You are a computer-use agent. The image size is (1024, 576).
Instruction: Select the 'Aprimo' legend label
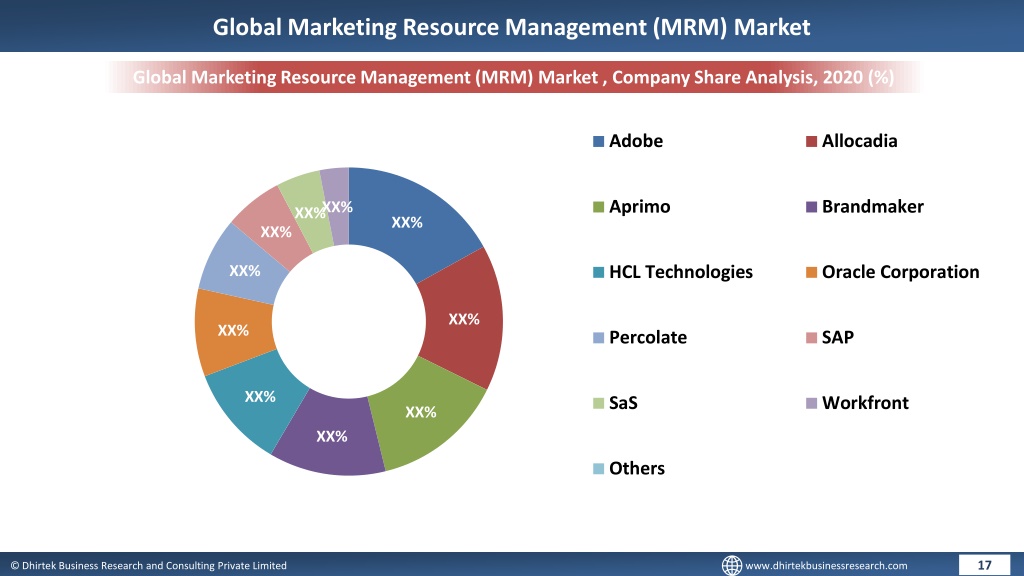point(639,207)
